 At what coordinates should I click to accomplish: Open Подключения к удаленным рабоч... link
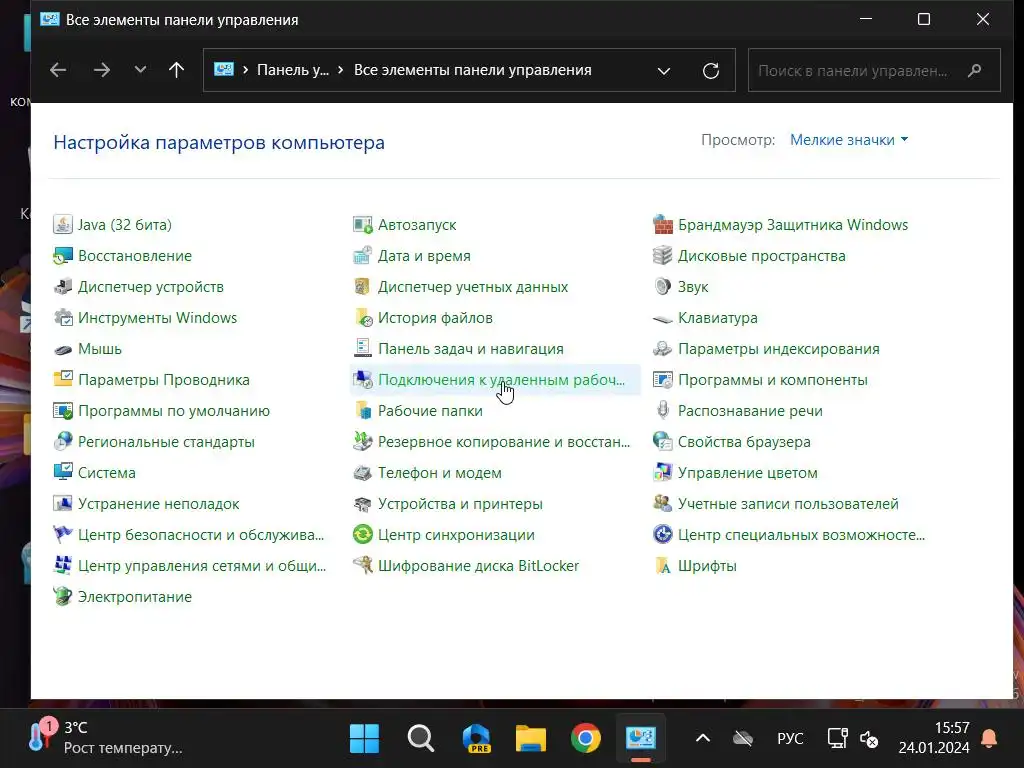coord(501,380)
